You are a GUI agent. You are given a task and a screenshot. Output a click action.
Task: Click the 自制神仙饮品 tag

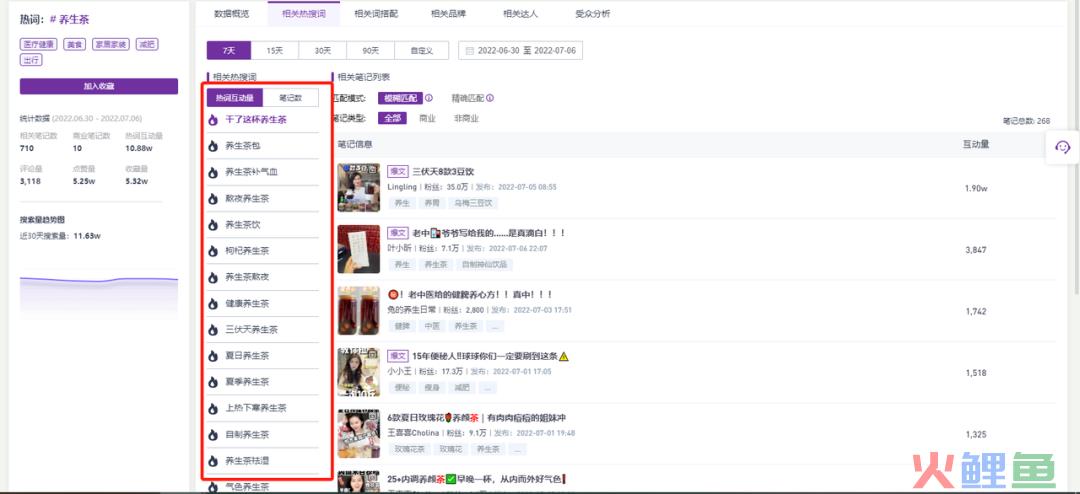tap(485, 265)
